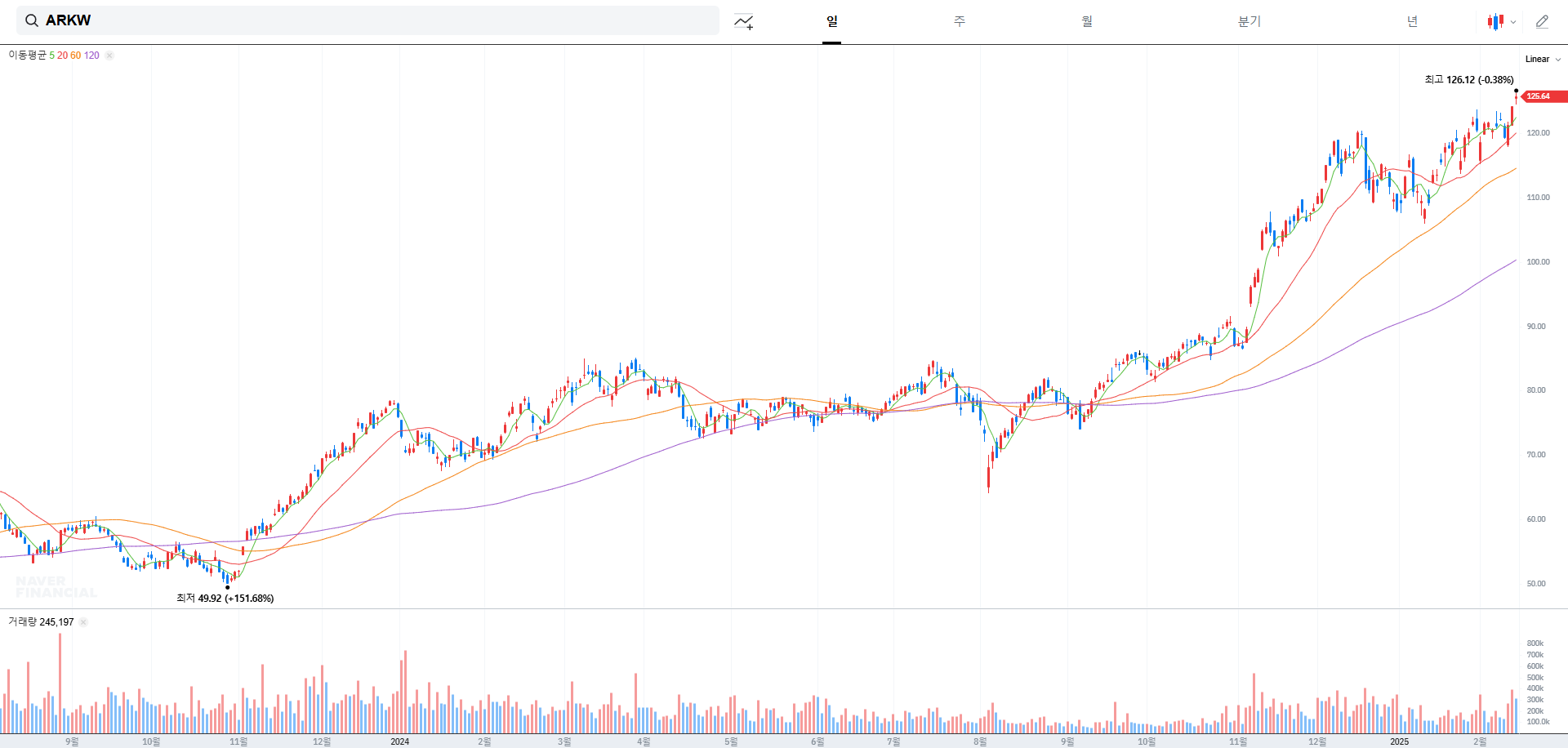Screen dimensions: 1568x748
Task: Open the add indicator chart icon
Action: click(x=743, y=22)
